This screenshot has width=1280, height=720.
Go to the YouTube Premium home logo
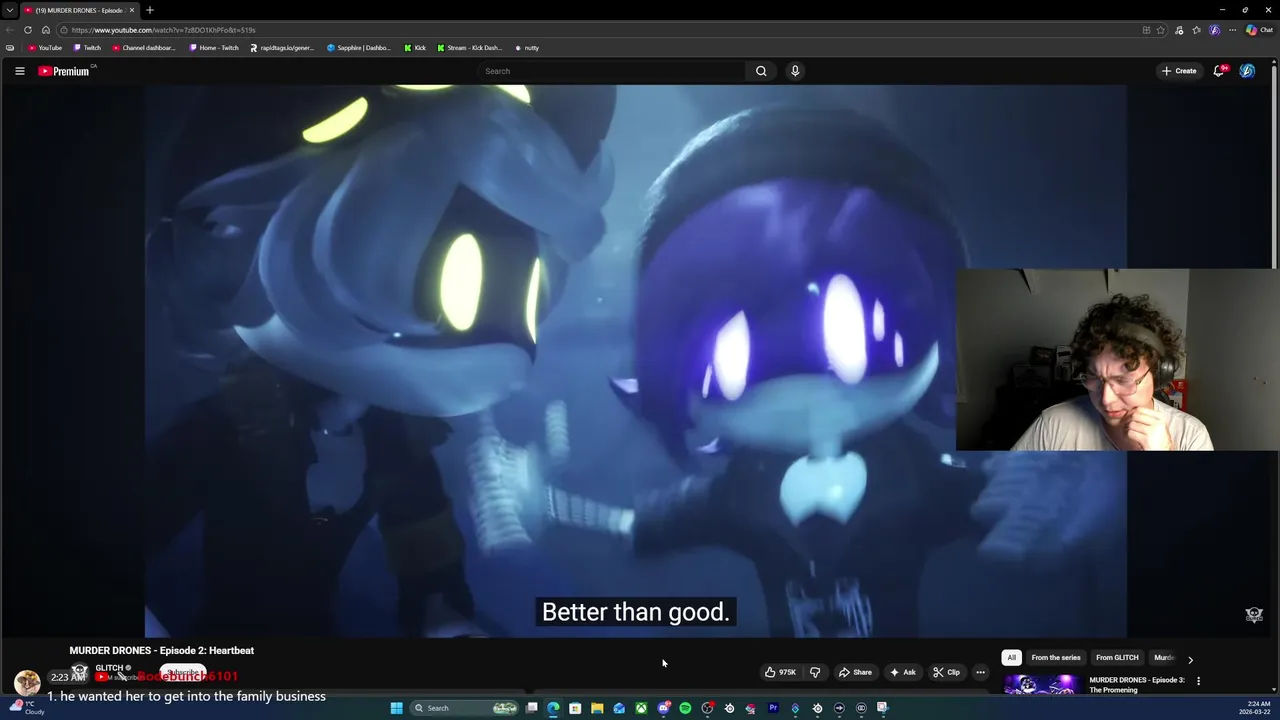click(x=64, y=71)
